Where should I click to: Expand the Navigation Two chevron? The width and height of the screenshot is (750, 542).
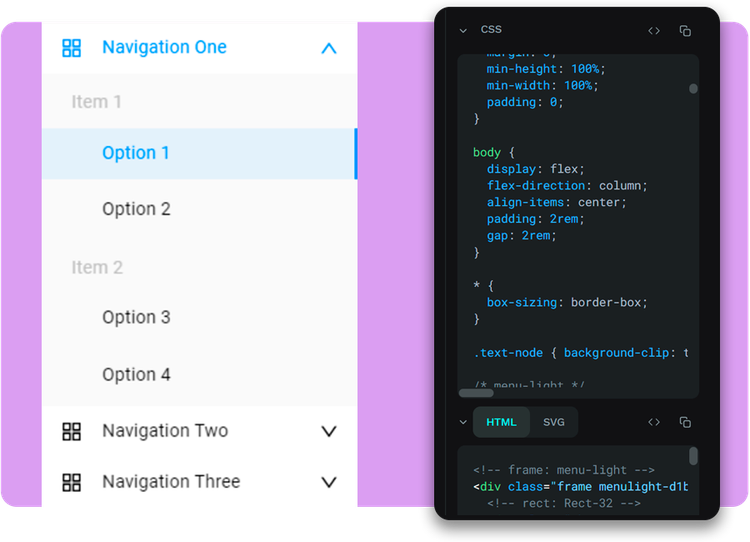[329, 431]
